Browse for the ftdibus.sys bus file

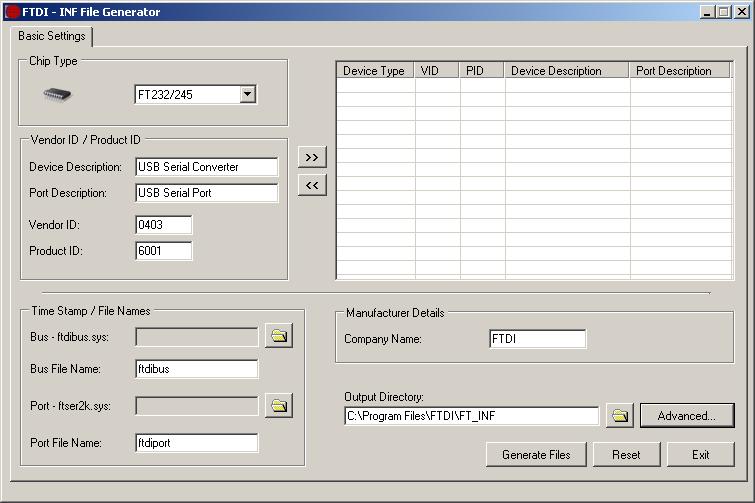coord(279,337)
